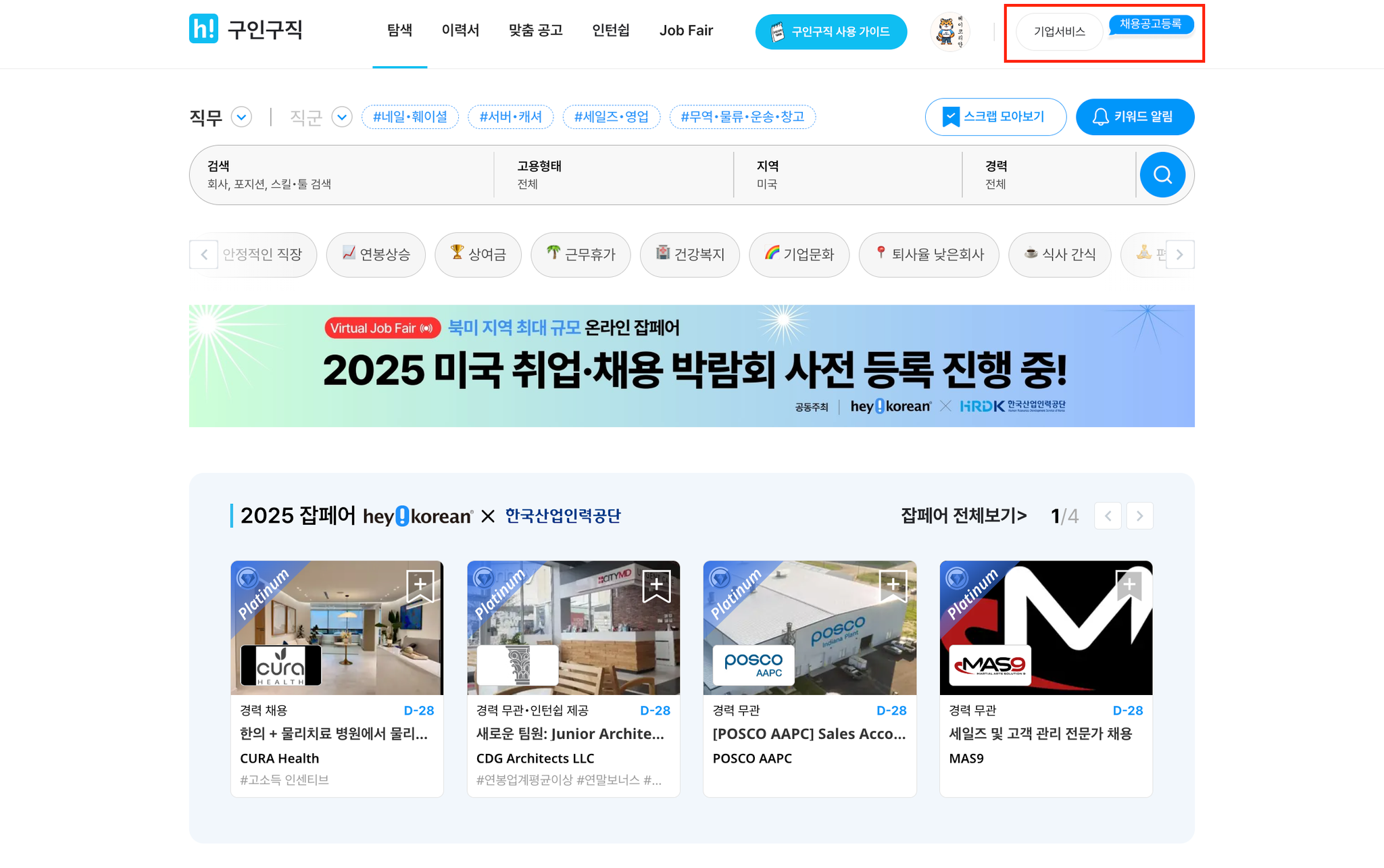Open the CURA Health job photo
Image resolution: width=1384 pixels, height=868 pixels.
click(337, 628)
